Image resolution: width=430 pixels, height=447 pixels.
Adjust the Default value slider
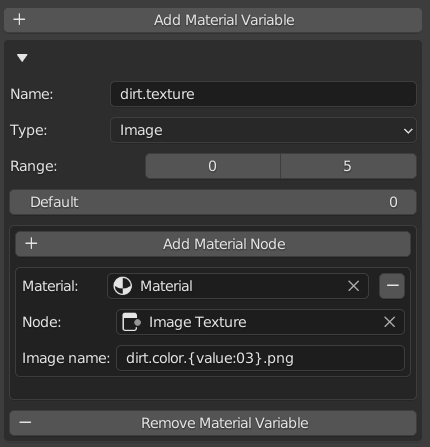213,202
